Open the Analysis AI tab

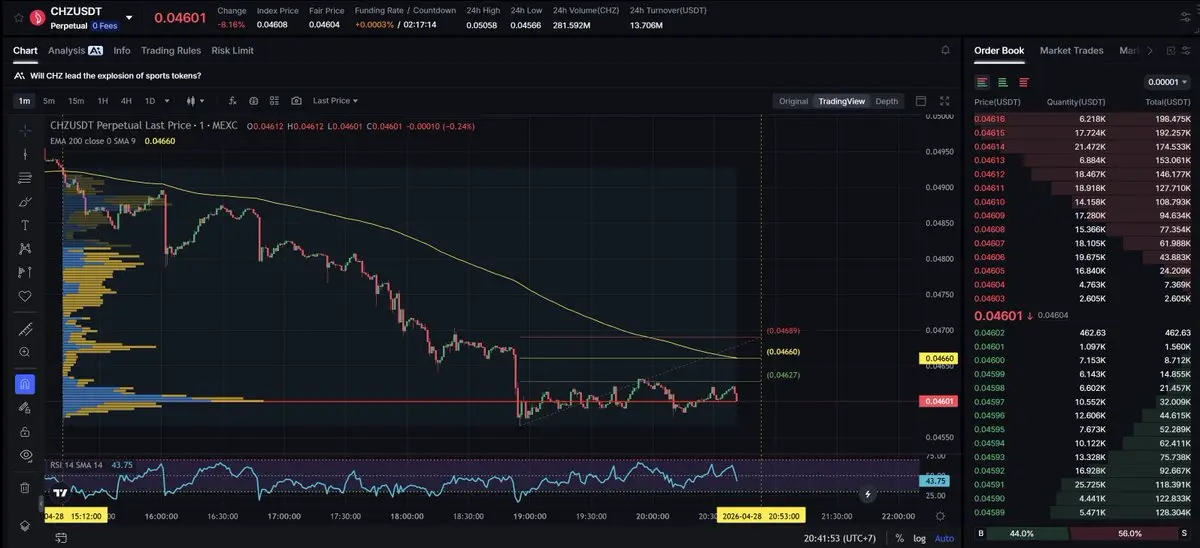[75, 50]
